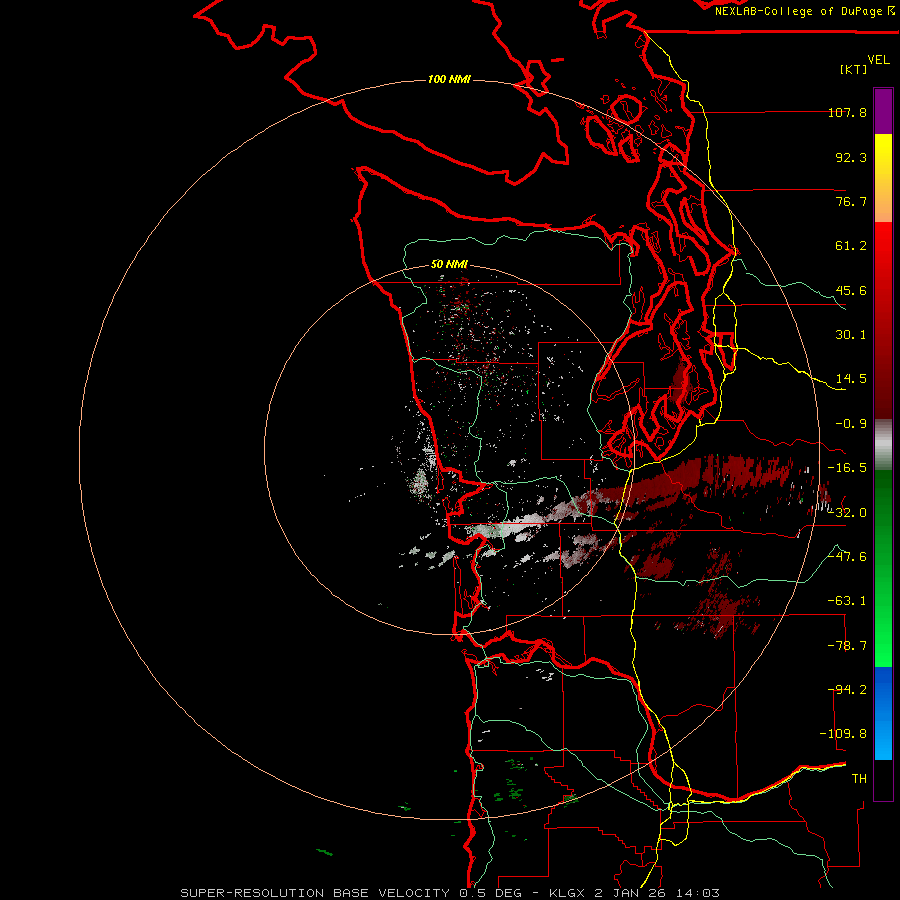Click the 61.2 velocity scale value

pos(851,246)
